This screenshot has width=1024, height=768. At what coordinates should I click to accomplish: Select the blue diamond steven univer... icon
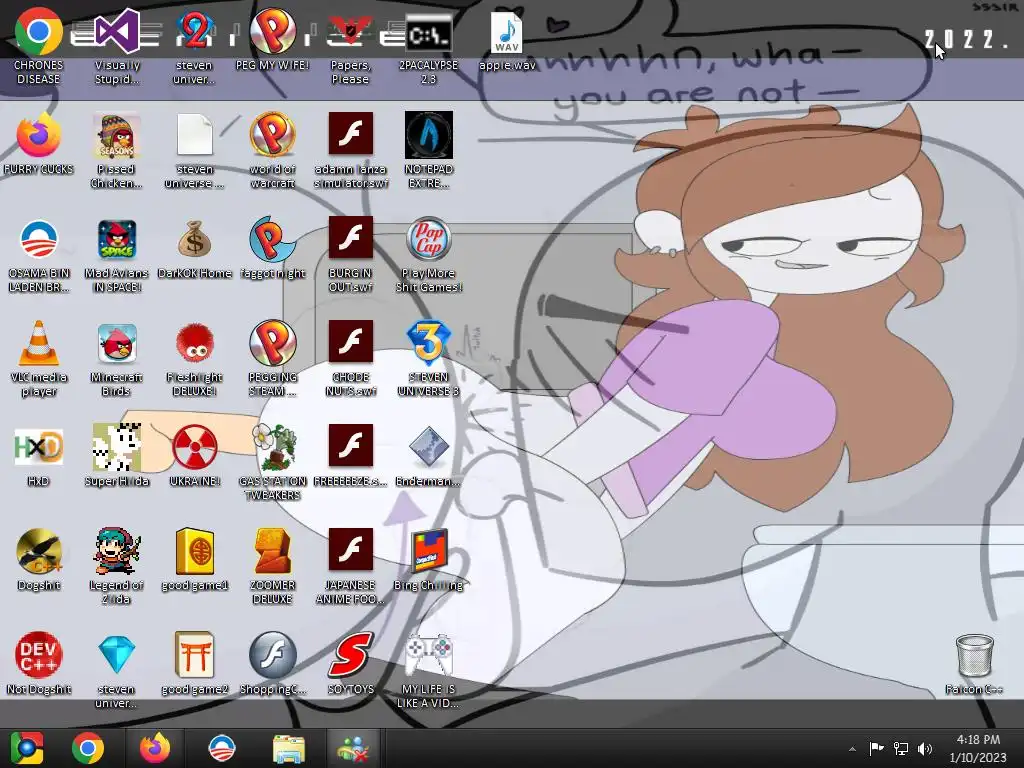(117, 670)
